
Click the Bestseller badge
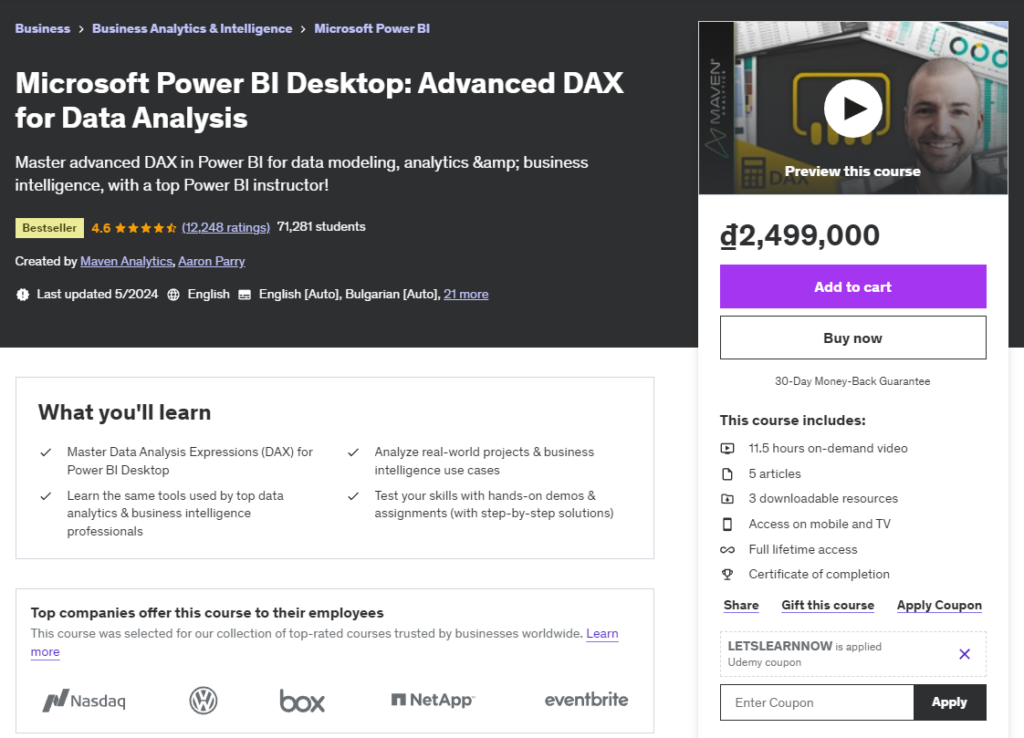(49, 228)
